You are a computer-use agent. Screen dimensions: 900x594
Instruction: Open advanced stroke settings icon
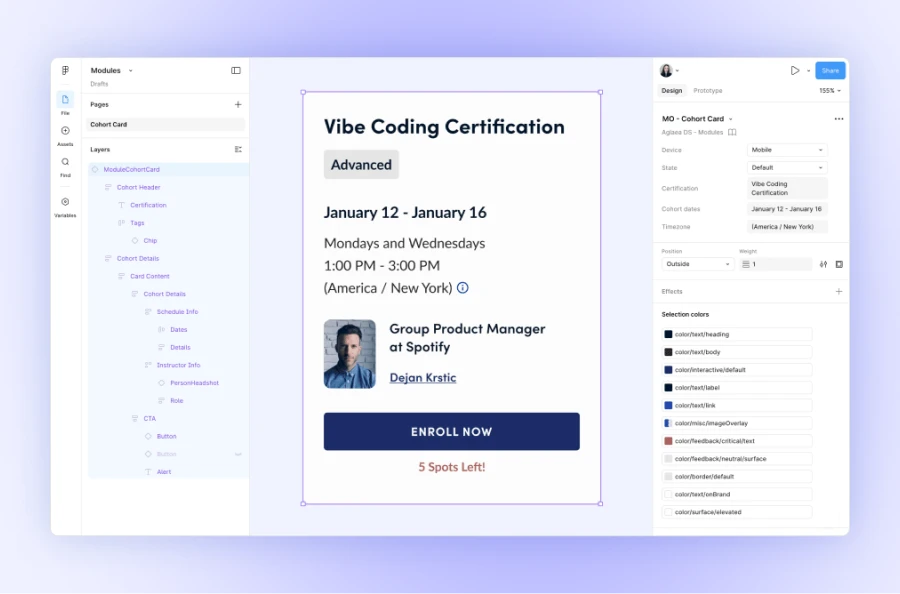pos(824,265)
